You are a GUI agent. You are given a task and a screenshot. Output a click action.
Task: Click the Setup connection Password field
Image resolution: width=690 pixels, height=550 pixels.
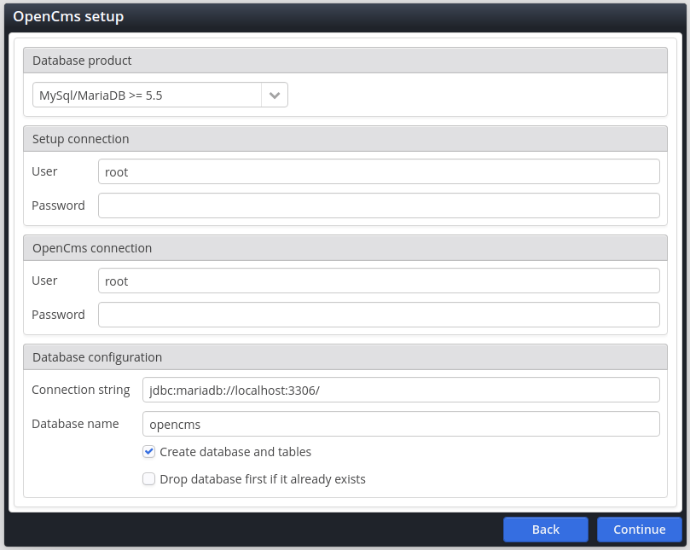[378, 206]
